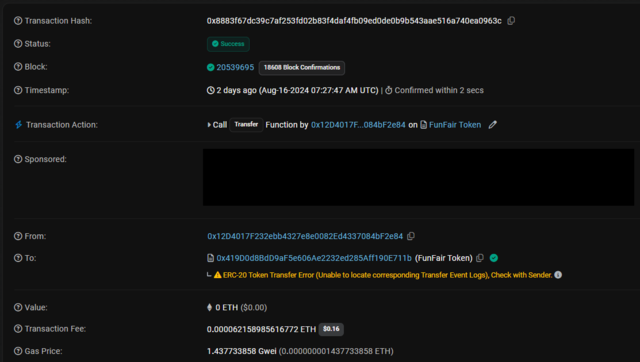Click help icon next to Transaction Hash
640x362 pixels.
tap(18, 21)
